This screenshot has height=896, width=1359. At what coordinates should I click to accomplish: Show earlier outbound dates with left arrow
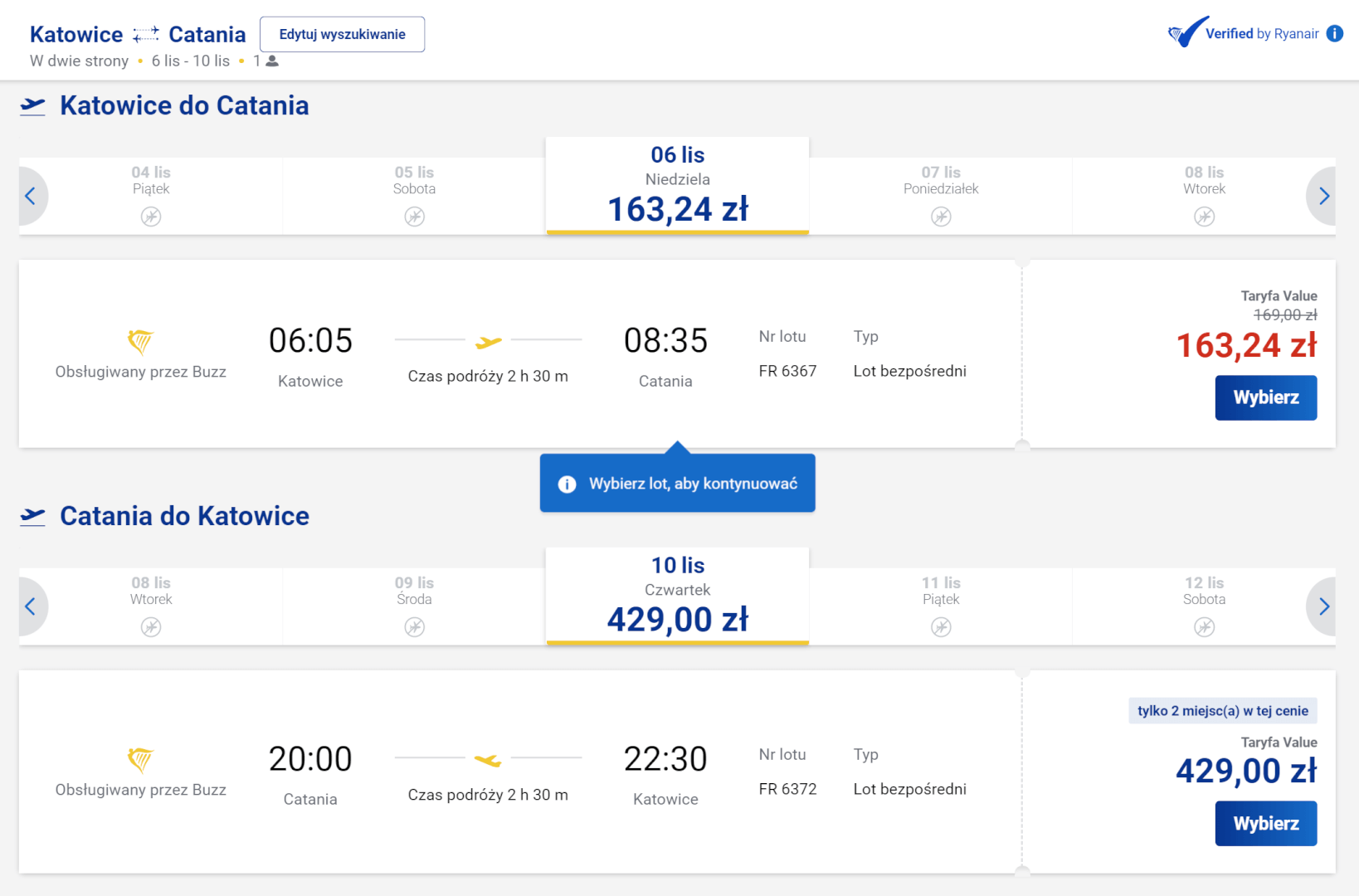[x=32, y=196]
